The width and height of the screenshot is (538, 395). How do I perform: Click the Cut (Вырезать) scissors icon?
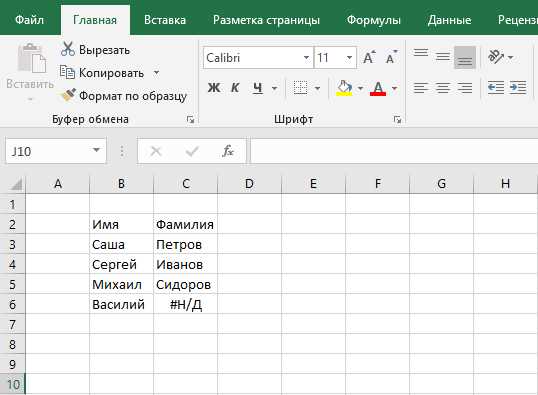coord(68,49)
